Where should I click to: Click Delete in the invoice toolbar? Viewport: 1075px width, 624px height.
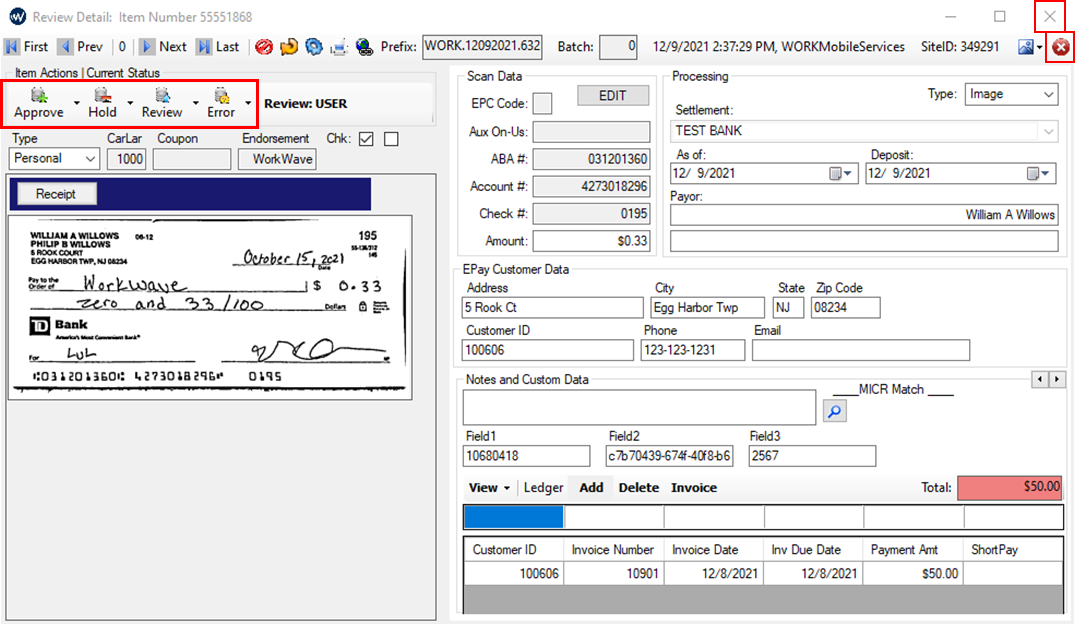click(638, 488)
